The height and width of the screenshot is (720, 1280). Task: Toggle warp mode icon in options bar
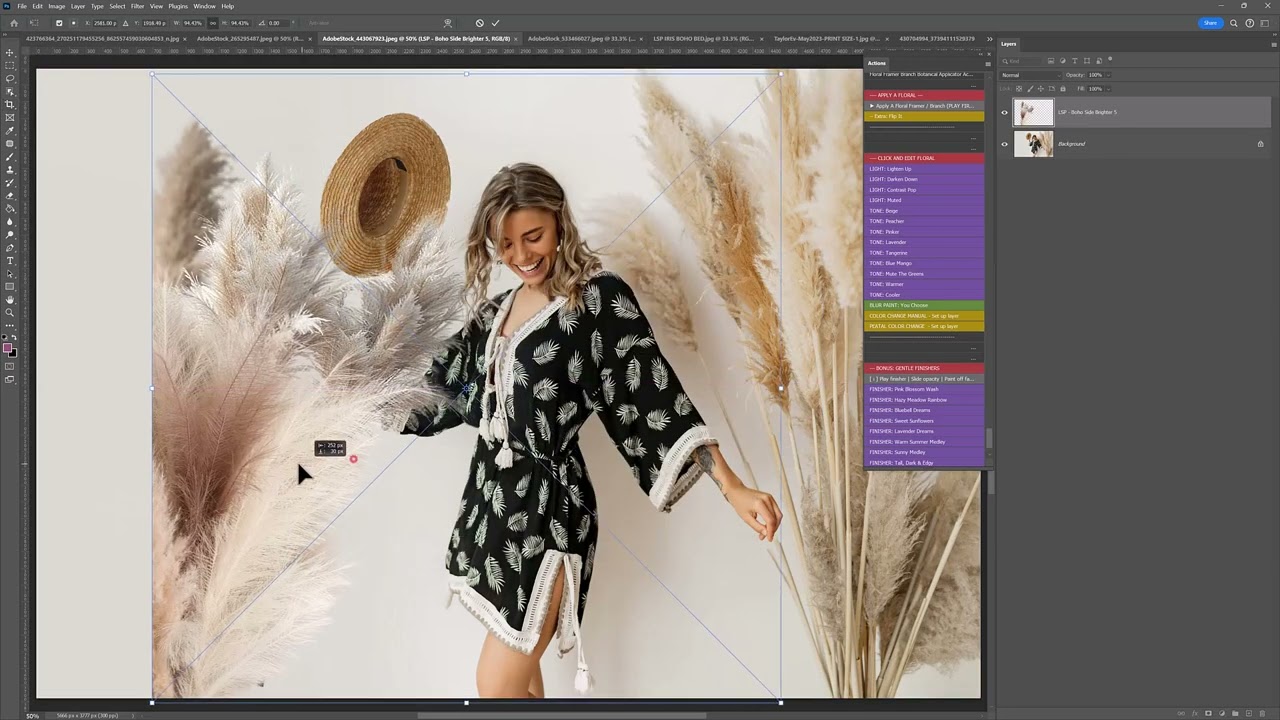(447, 23)
